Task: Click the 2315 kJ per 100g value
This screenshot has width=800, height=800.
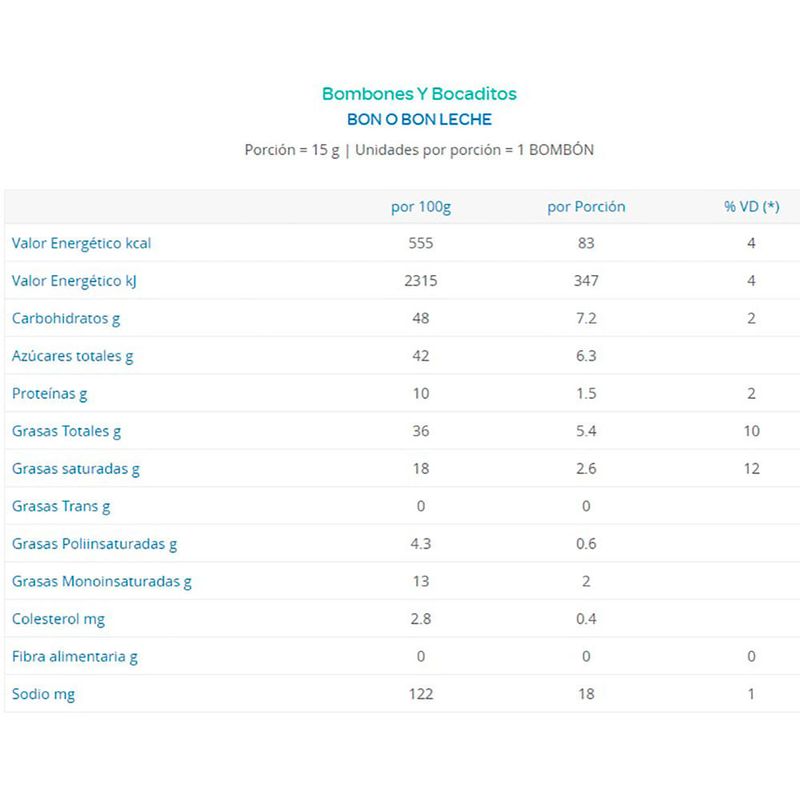Action: [420, 281]
